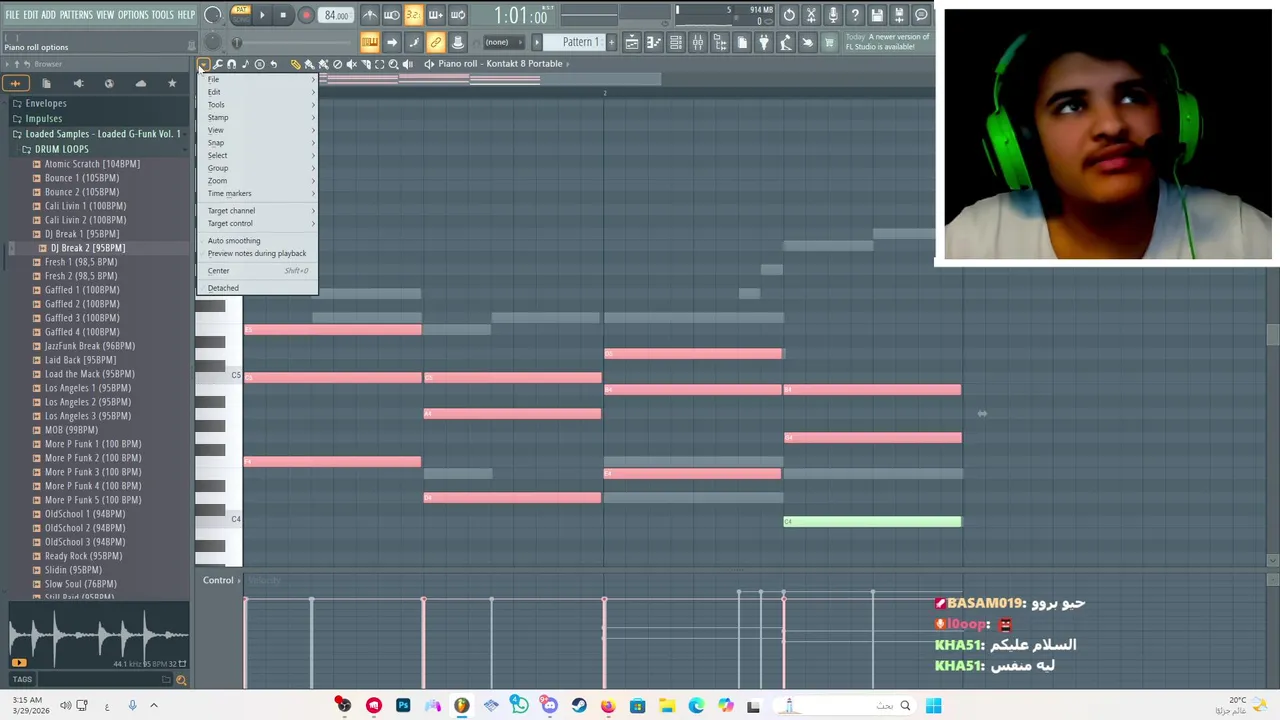This screenshot has width=1280, height=720.
Task: Select the Paint brush tool in piano roll
Action: (x=309, y=64)
